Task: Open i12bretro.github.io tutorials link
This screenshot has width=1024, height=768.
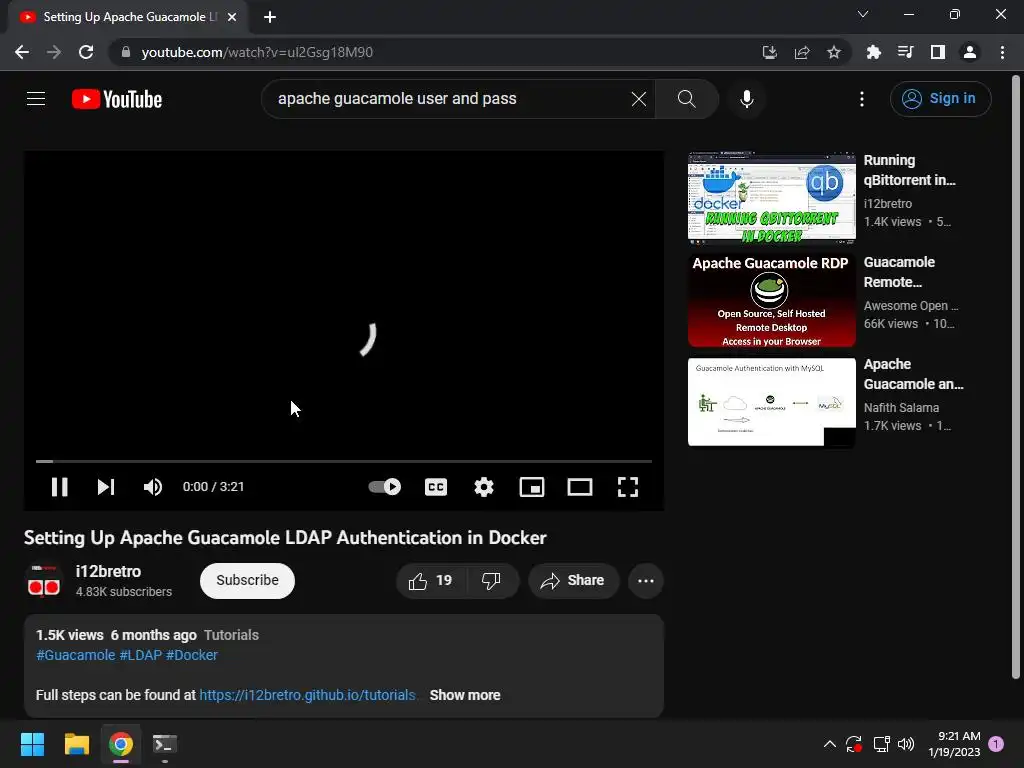Action: 308,695
